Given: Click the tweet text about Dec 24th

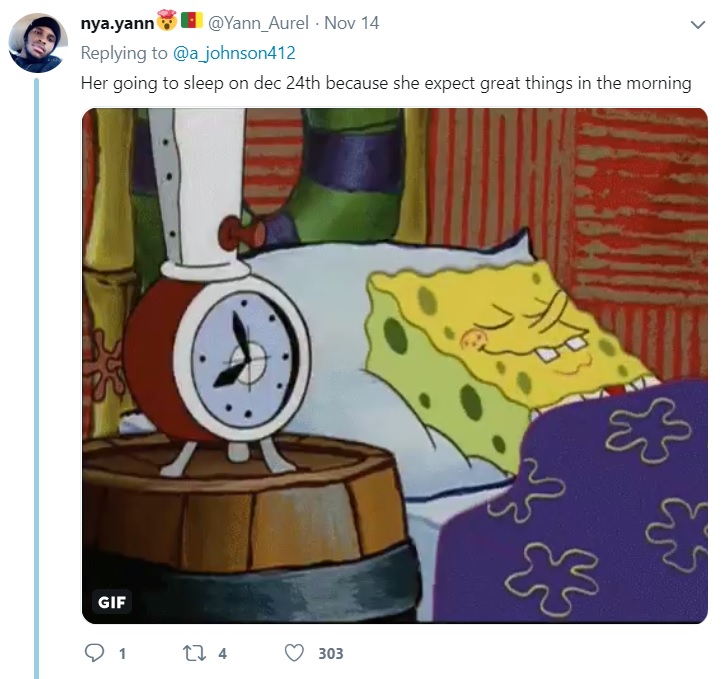Looking at the screenshot, I should click(x=385, y=83).
